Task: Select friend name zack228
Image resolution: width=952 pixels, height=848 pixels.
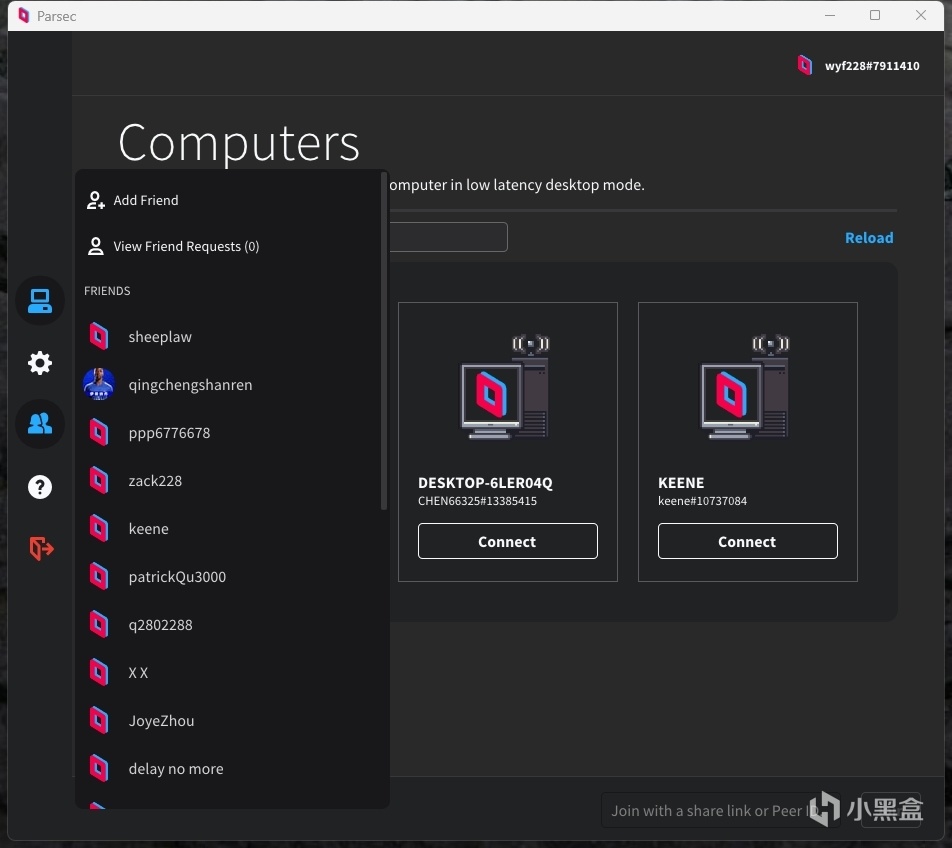Action: click(x=155, y=481)
